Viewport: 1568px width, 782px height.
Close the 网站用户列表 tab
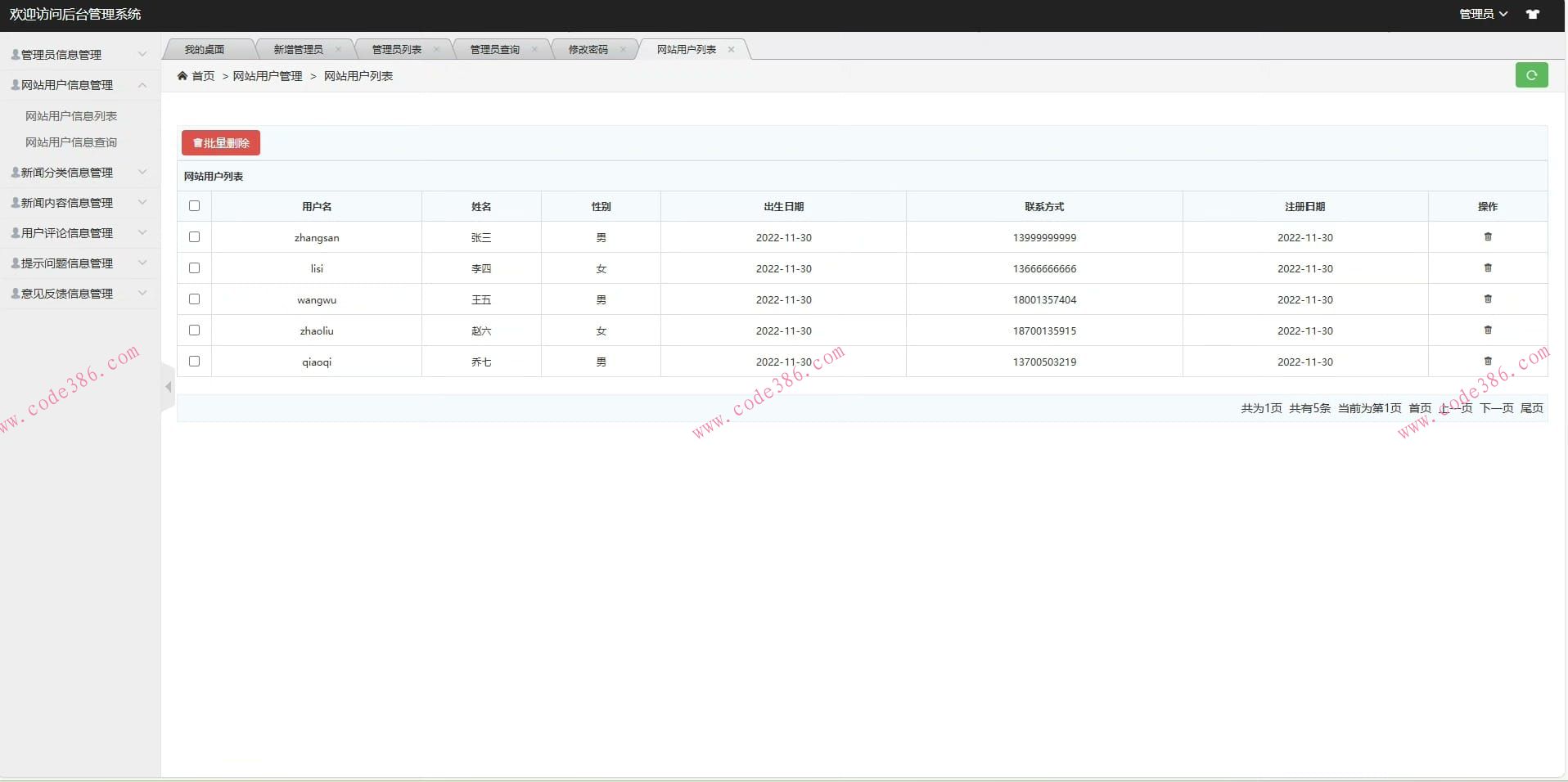[731, 50]
